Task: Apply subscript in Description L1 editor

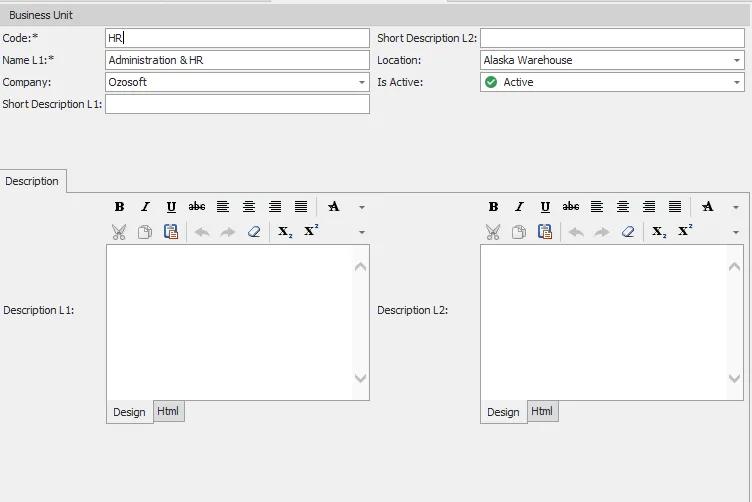Action: [x=285, y=232]
